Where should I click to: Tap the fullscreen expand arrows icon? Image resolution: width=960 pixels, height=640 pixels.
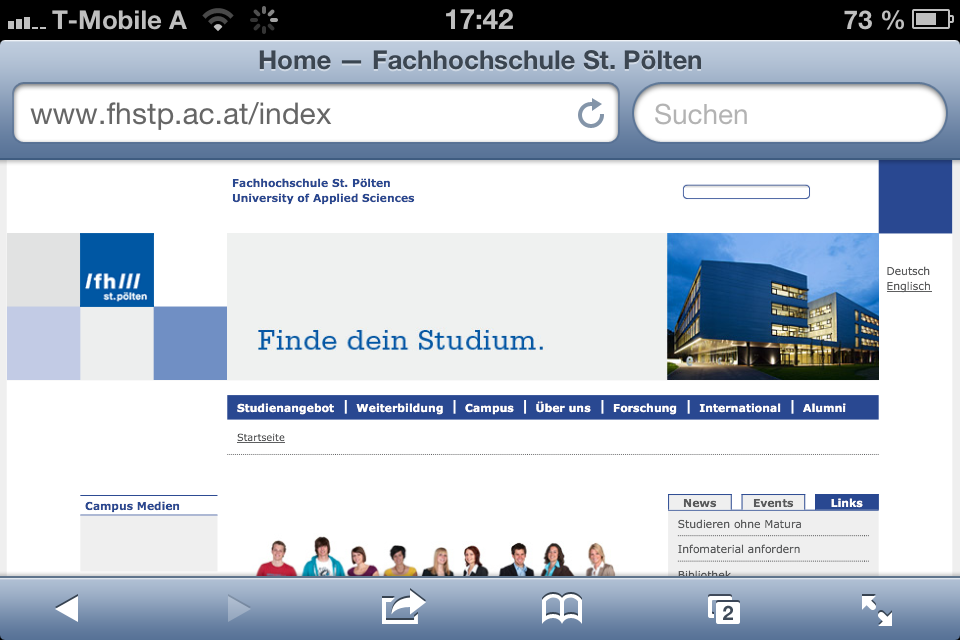877,610
